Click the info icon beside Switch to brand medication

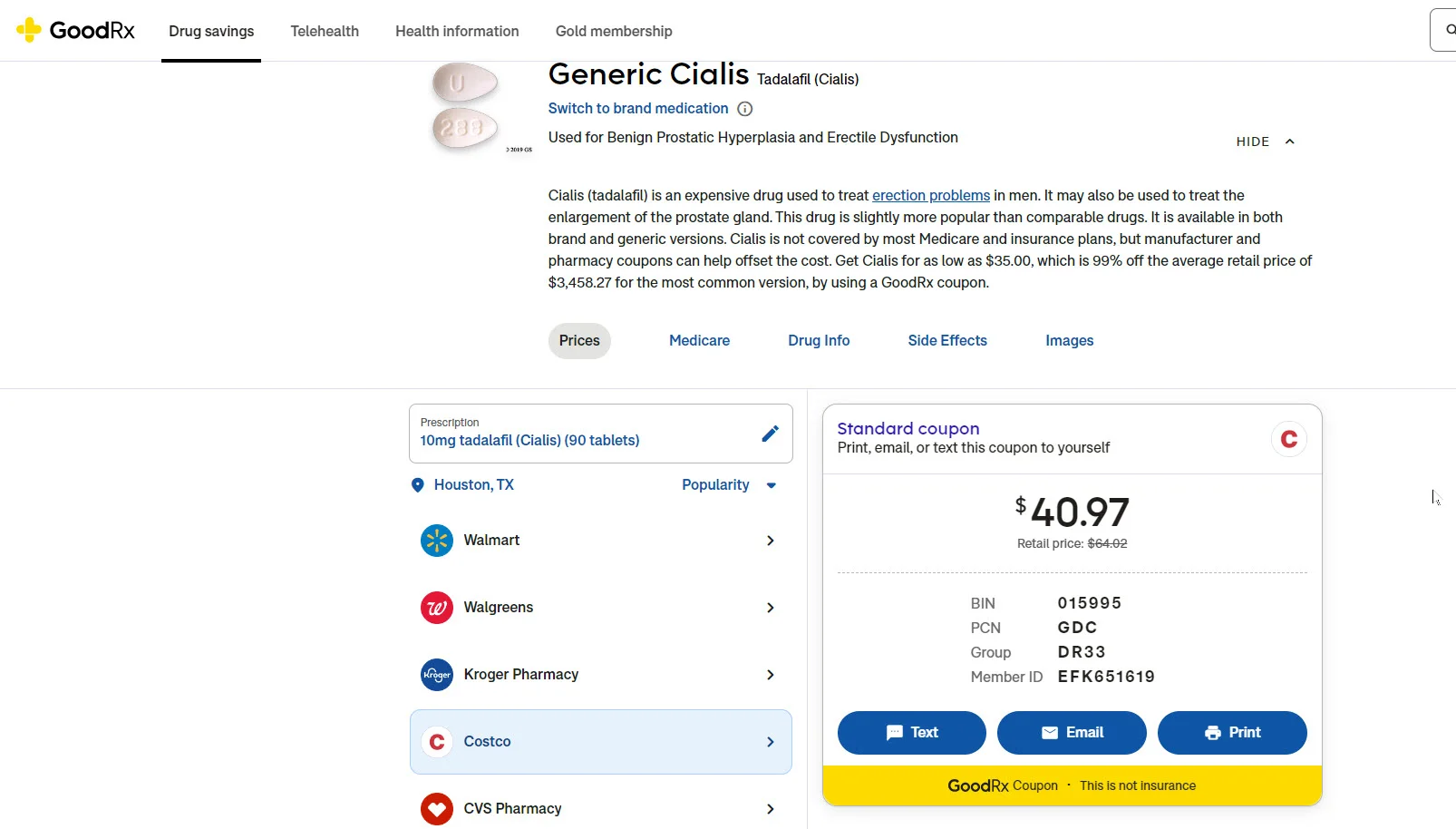(744, 109)
